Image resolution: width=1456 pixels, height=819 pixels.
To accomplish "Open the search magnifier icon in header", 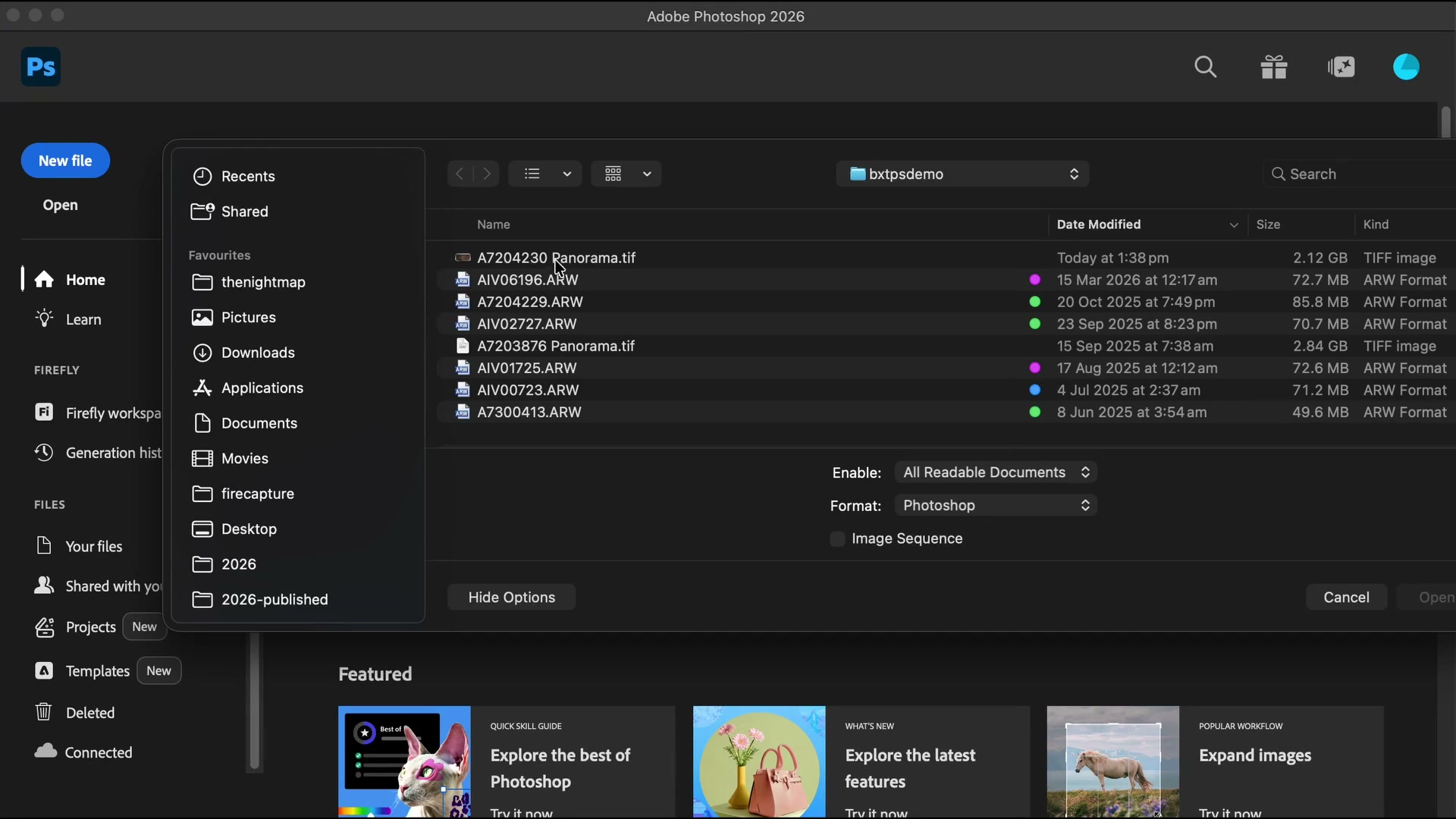I will (1206, 67).
